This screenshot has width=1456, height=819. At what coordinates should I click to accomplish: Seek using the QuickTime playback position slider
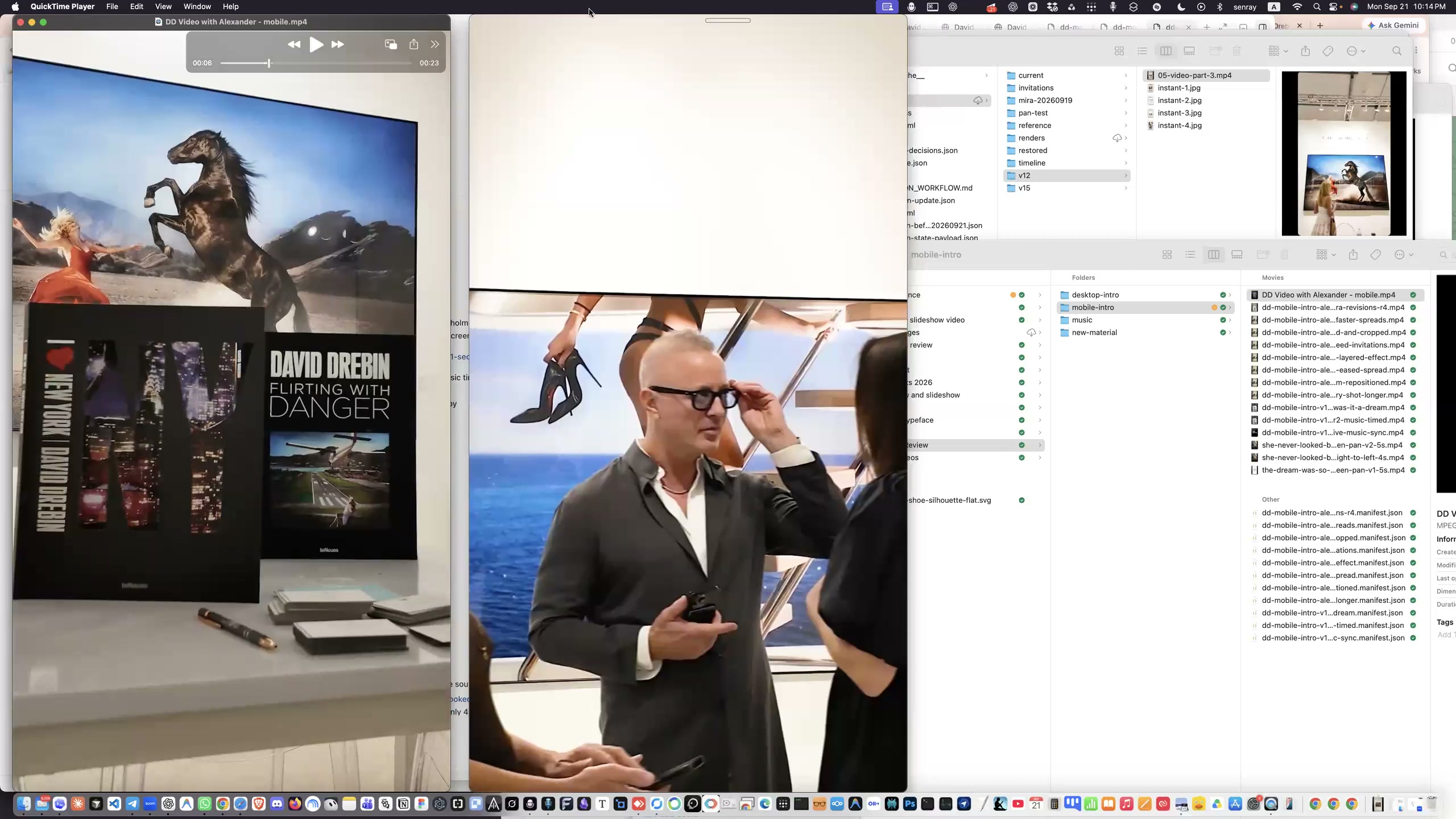click(x=316, y=63)
